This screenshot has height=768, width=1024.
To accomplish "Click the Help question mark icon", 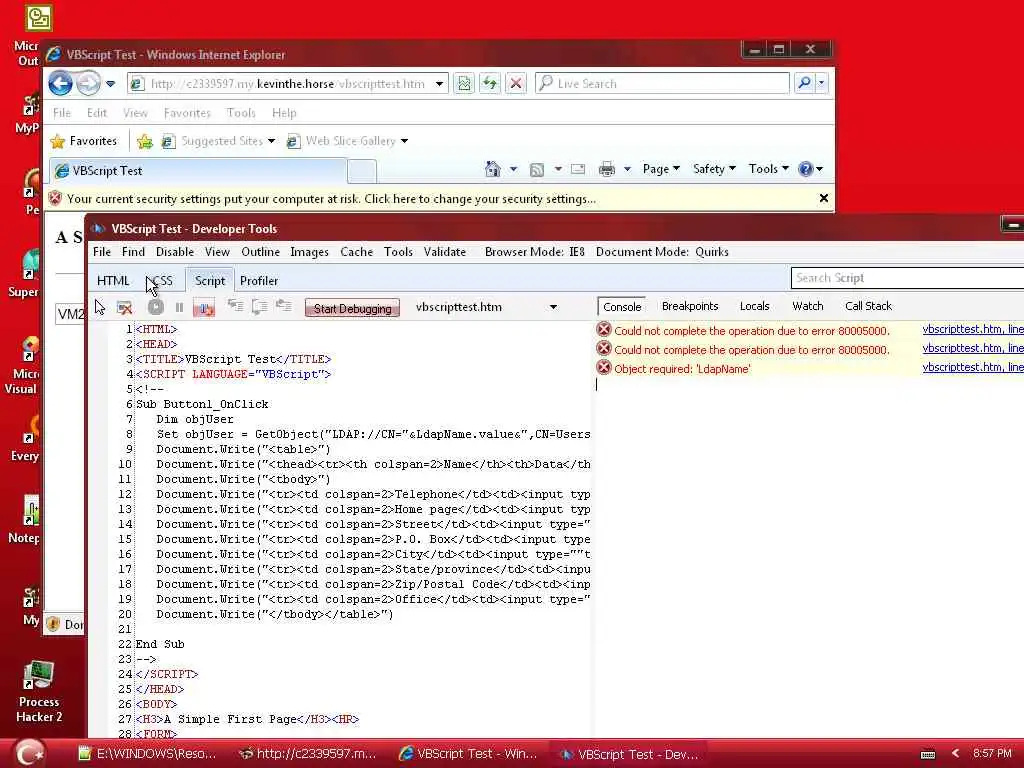I will click(x=806, y=169).
